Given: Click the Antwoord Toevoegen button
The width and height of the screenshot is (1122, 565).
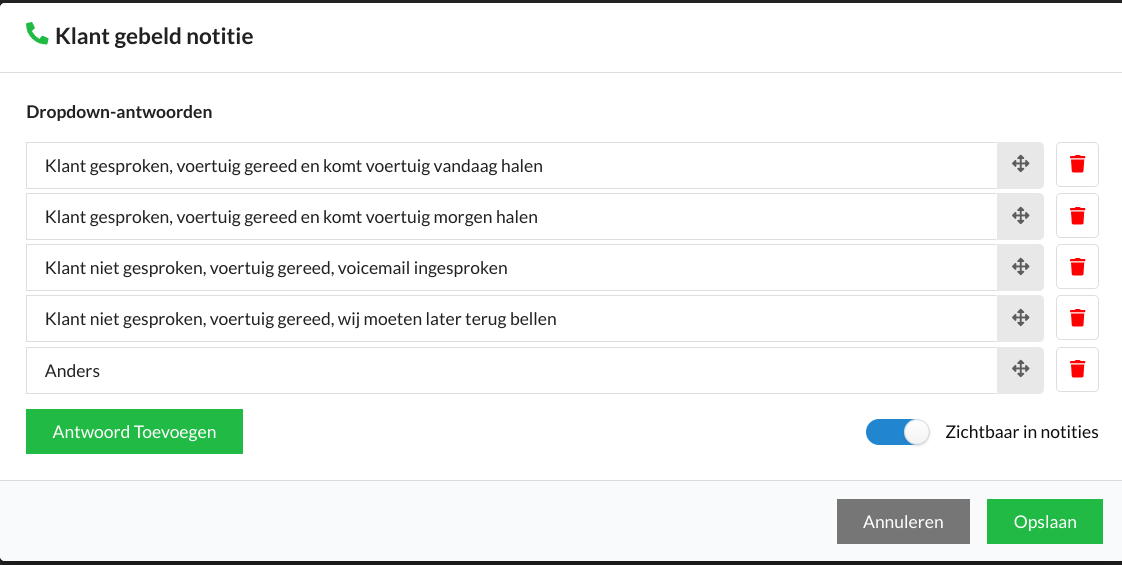Looking at the screenshot, I should (x=135, y=431).
